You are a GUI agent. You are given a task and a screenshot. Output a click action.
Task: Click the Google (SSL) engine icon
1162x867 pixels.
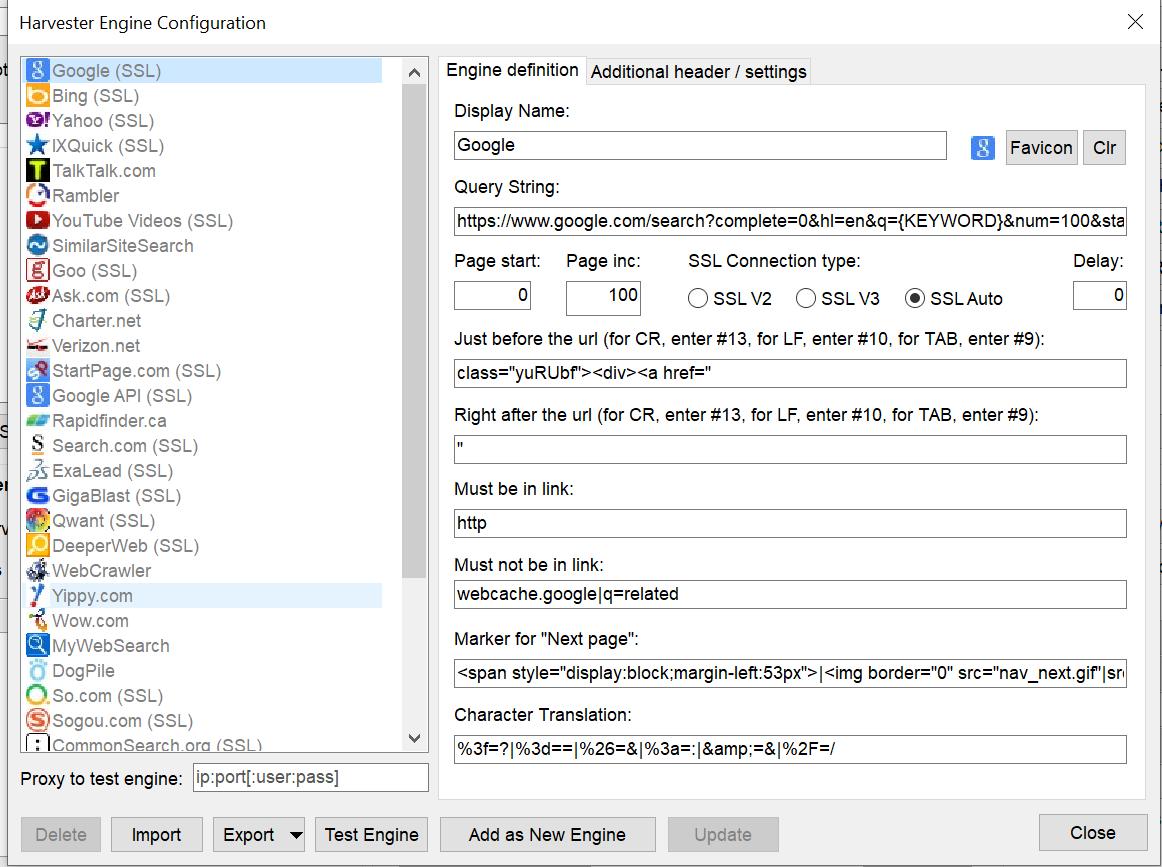(38, 70)
